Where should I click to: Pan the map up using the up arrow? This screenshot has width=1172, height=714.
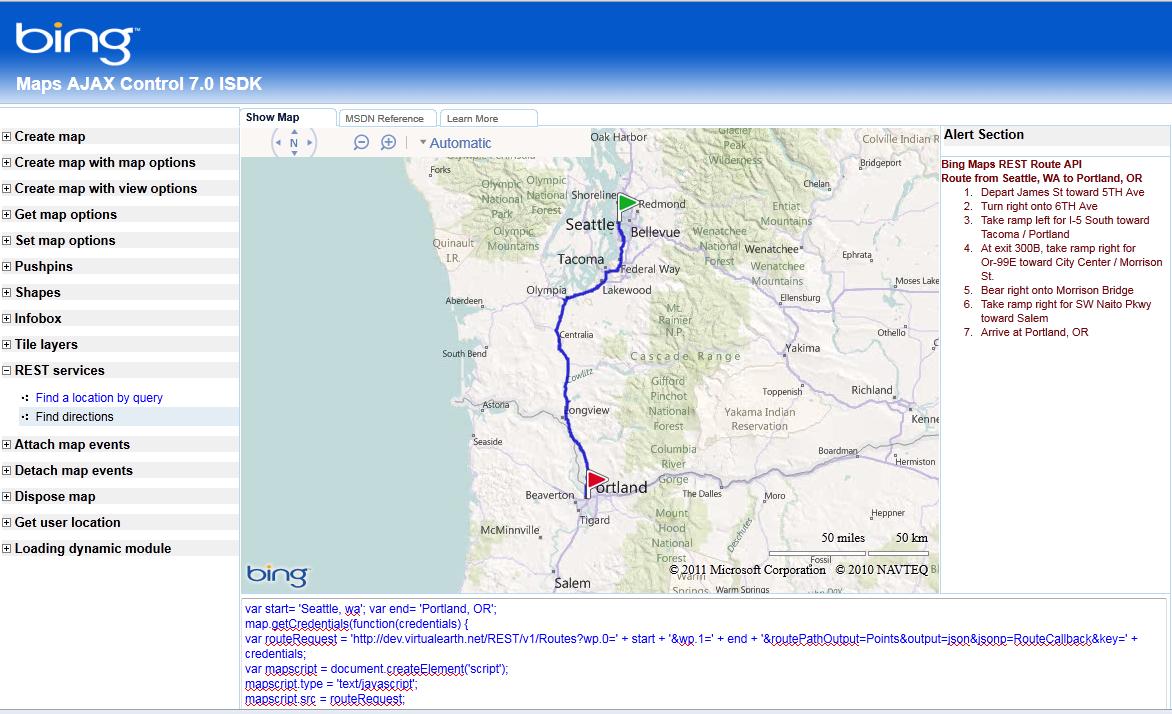(294, 131)
